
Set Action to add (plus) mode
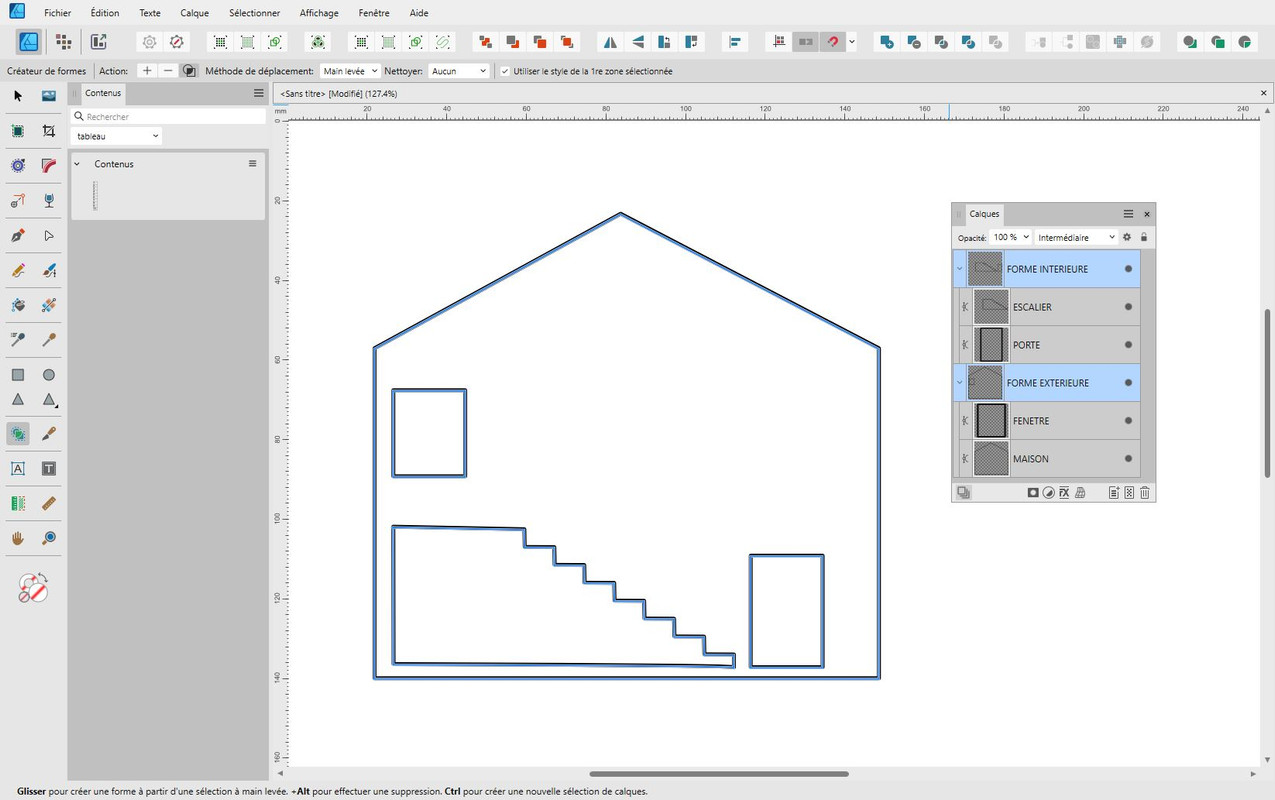point(147,71)
